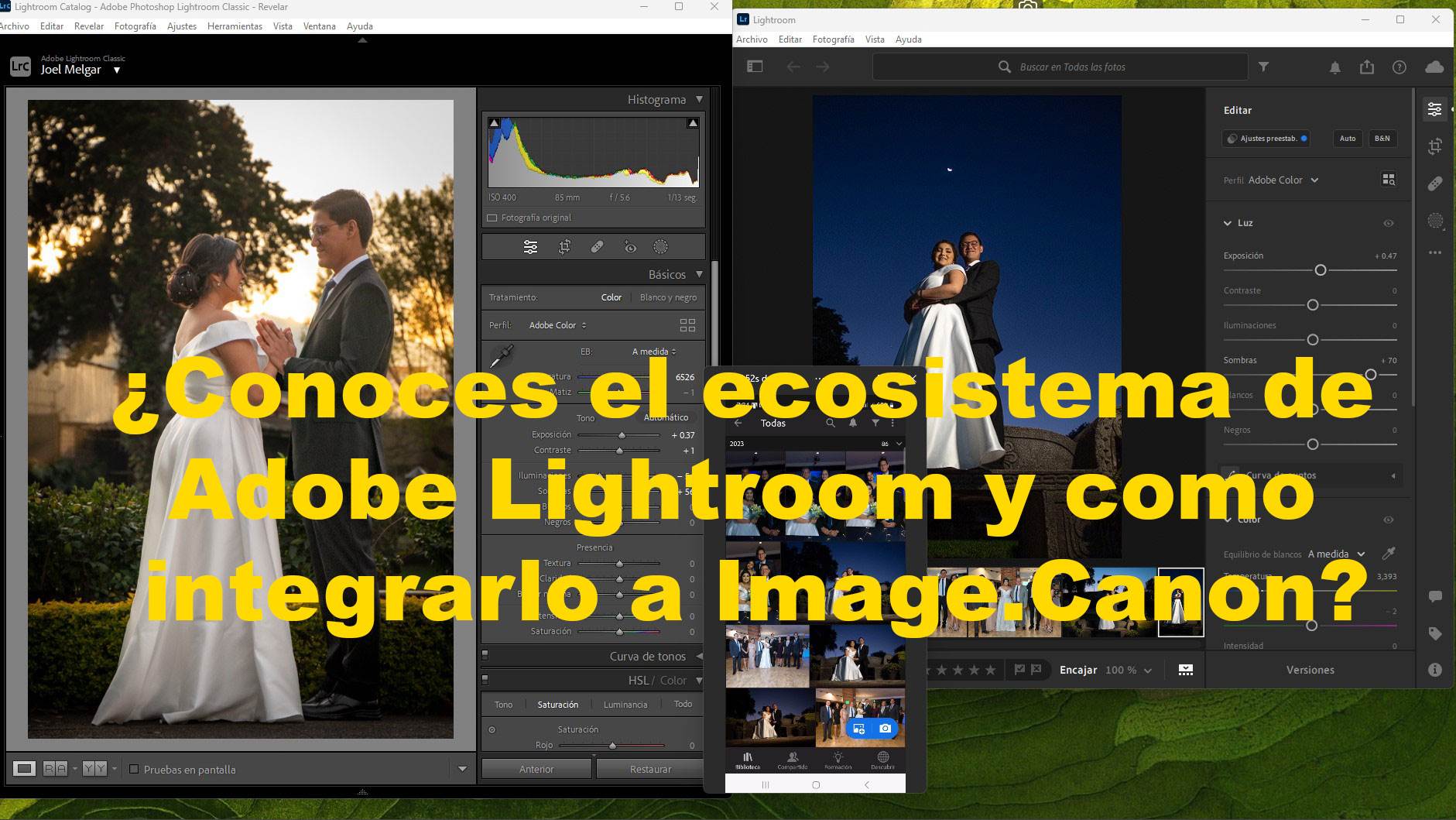The image size is (1456, 820).
Task: Toggle Color panel visibility eye in Lightroom
Action: (x=1389, y=520)
